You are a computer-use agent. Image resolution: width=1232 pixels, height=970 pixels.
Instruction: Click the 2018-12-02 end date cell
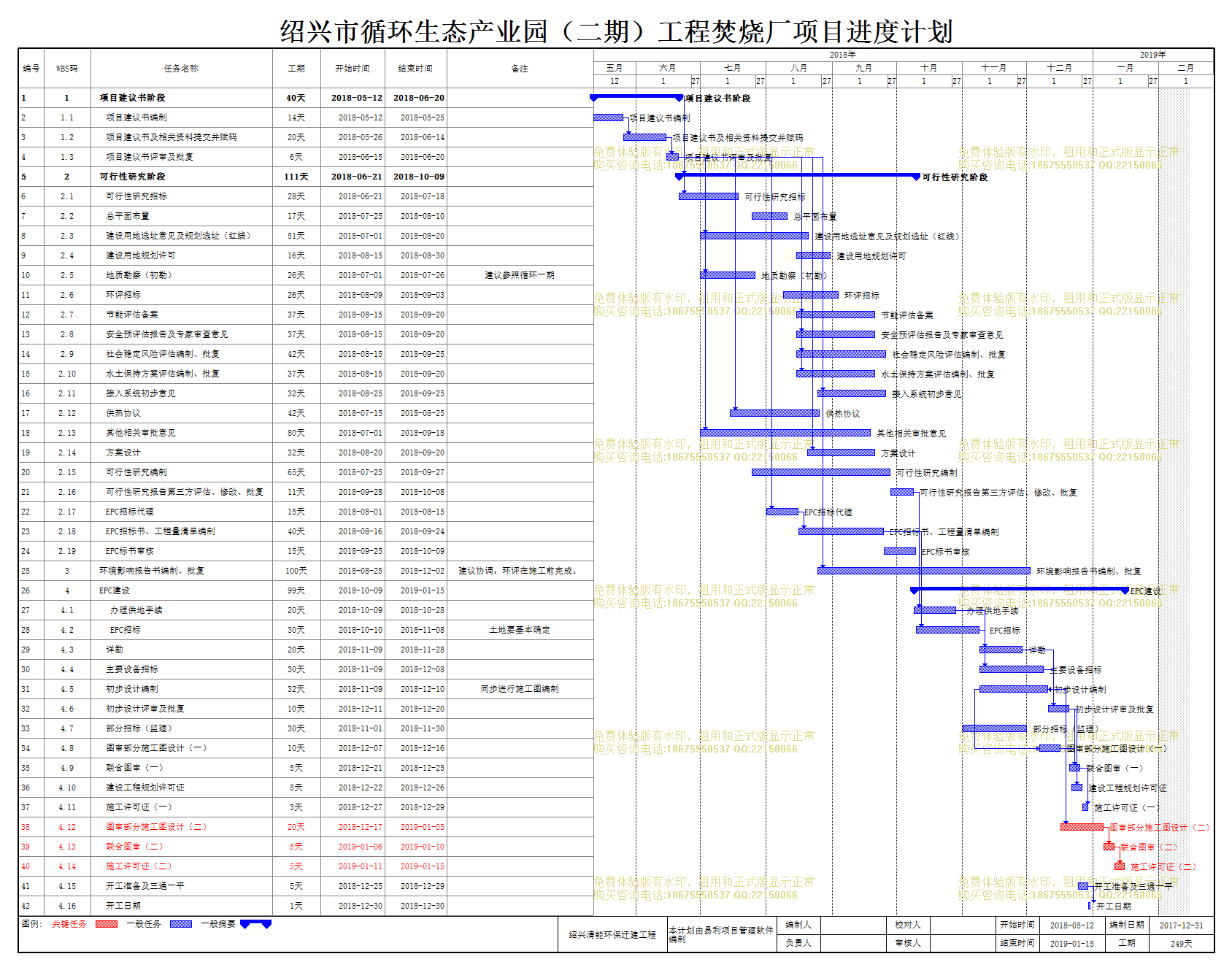point(423,571)
